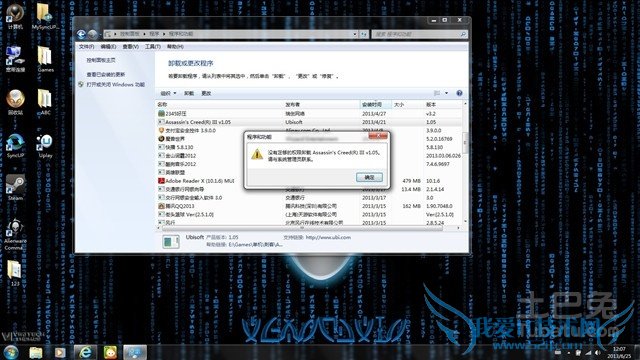Viewport: 640px width, 360px height.
Task: Open the control panel home link
Action: [101, 60]
